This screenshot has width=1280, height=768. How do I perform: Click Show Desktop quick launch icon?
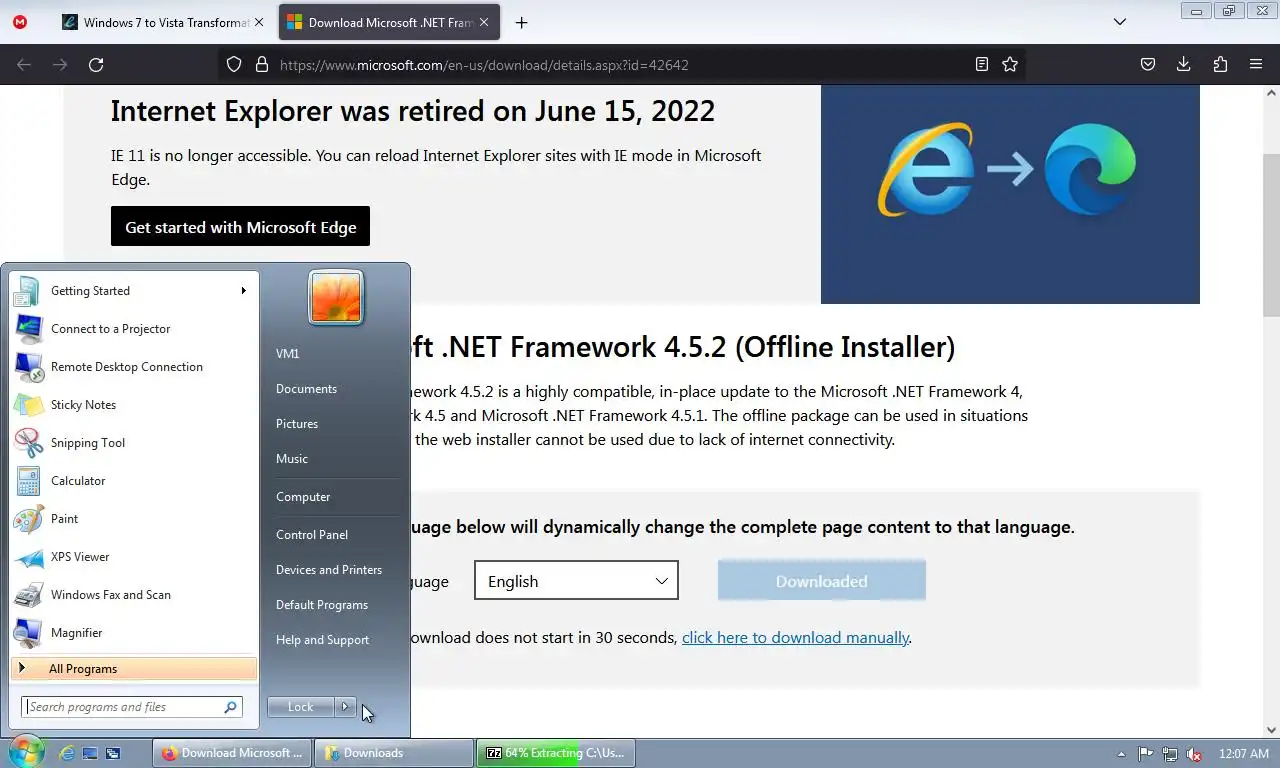[x=90, y=753]
